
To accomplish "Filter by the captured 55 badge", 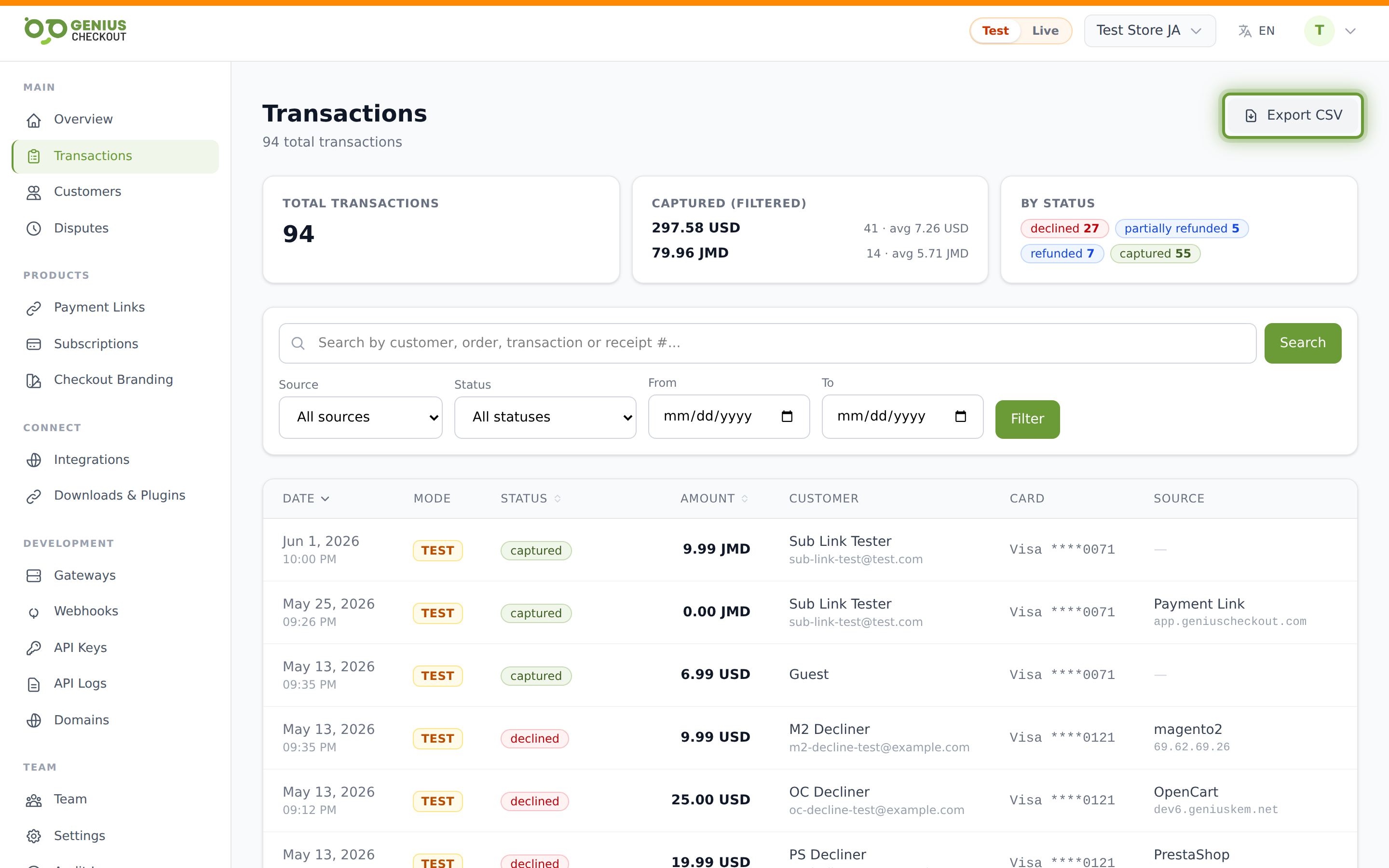I will [x=1155, y=254].
